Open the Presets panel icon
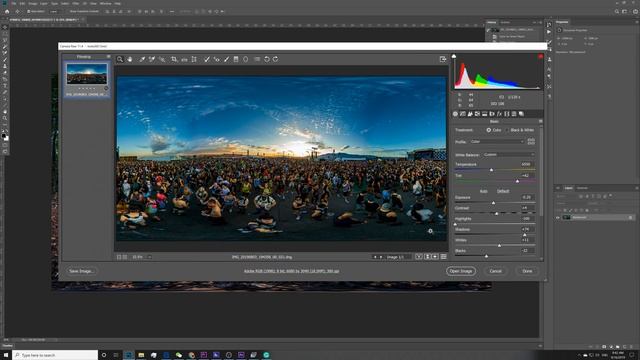The image size is (640, 360). 514,114
